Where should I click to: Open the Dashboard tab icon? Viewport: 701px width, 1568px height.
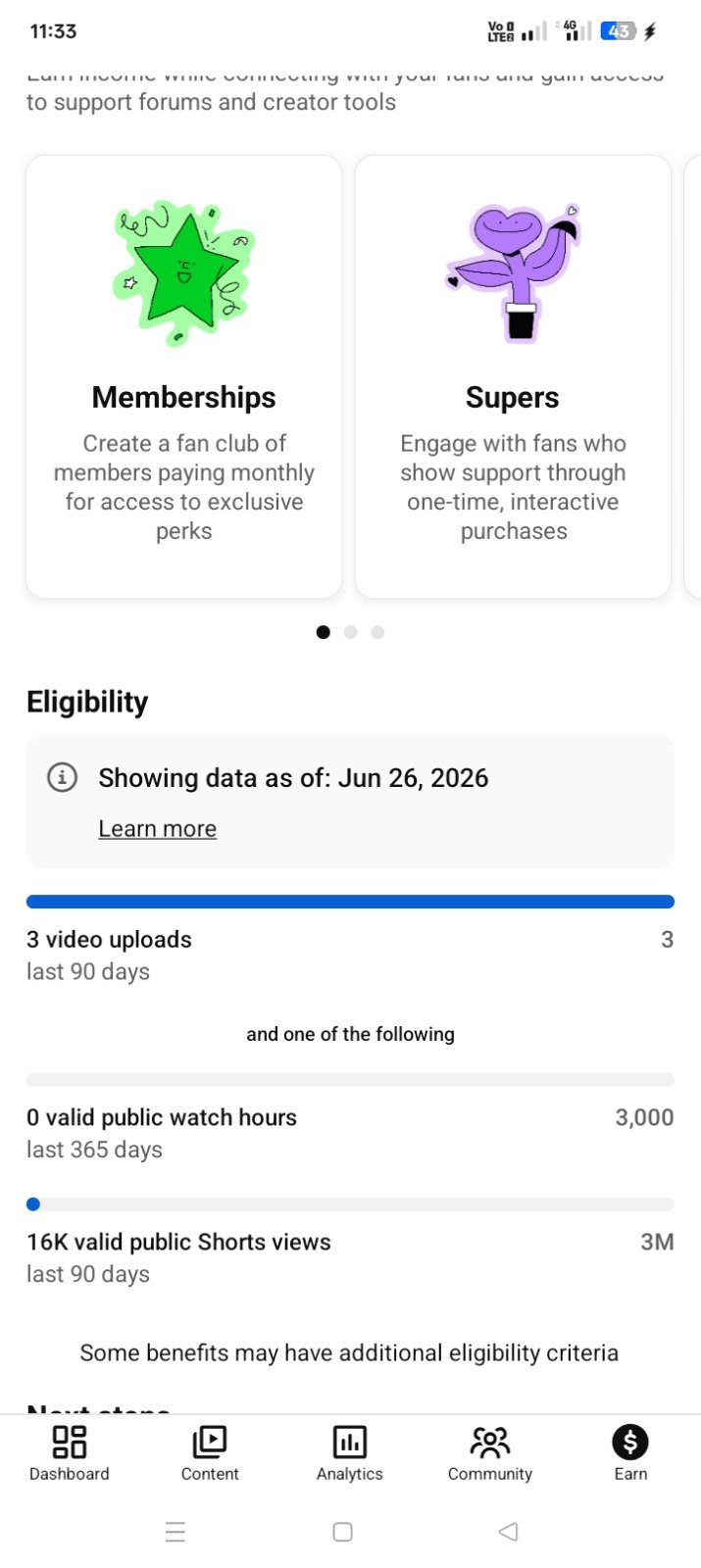69,1442
